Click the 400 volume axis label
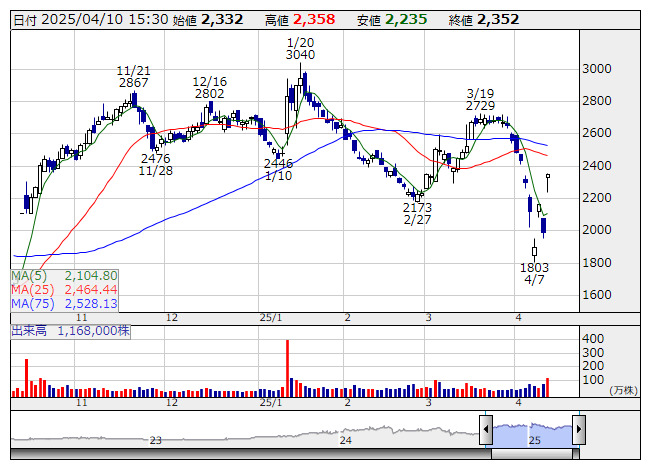Screen dimensions: 653x470 coord(593,338)
